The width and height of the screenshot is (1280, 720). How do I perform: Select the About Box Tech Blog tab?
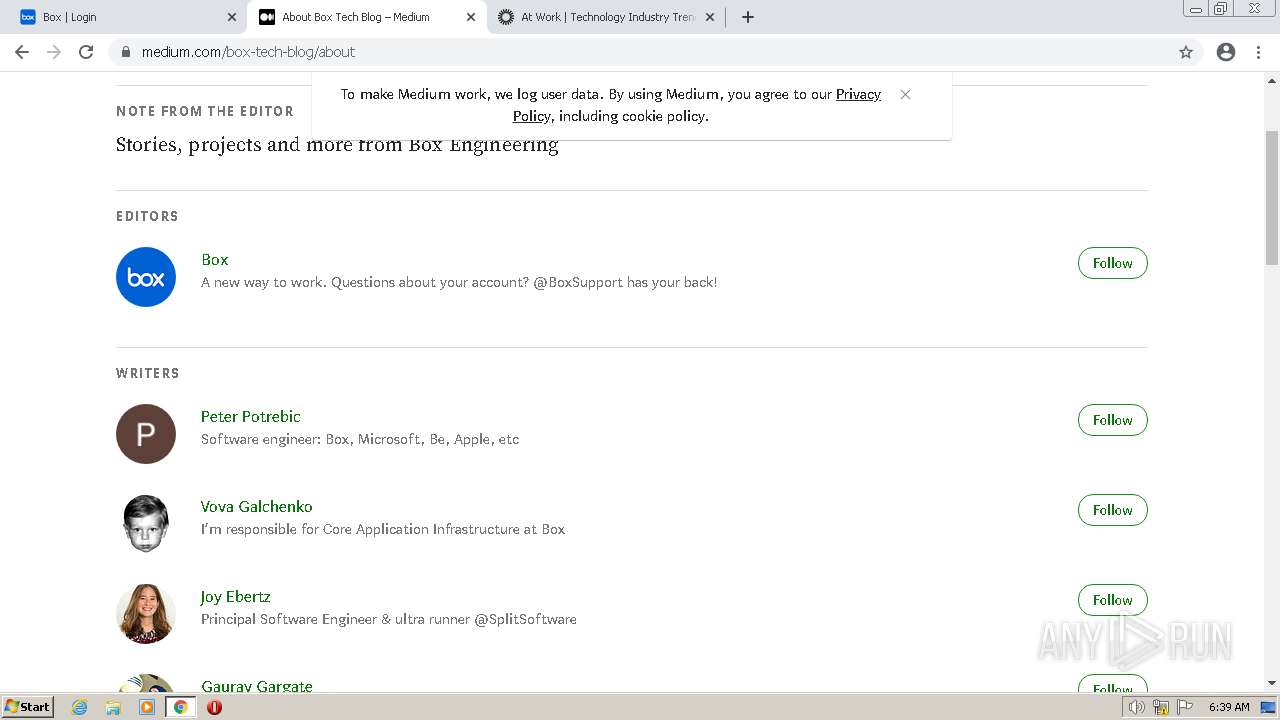(x=367, y=17)
